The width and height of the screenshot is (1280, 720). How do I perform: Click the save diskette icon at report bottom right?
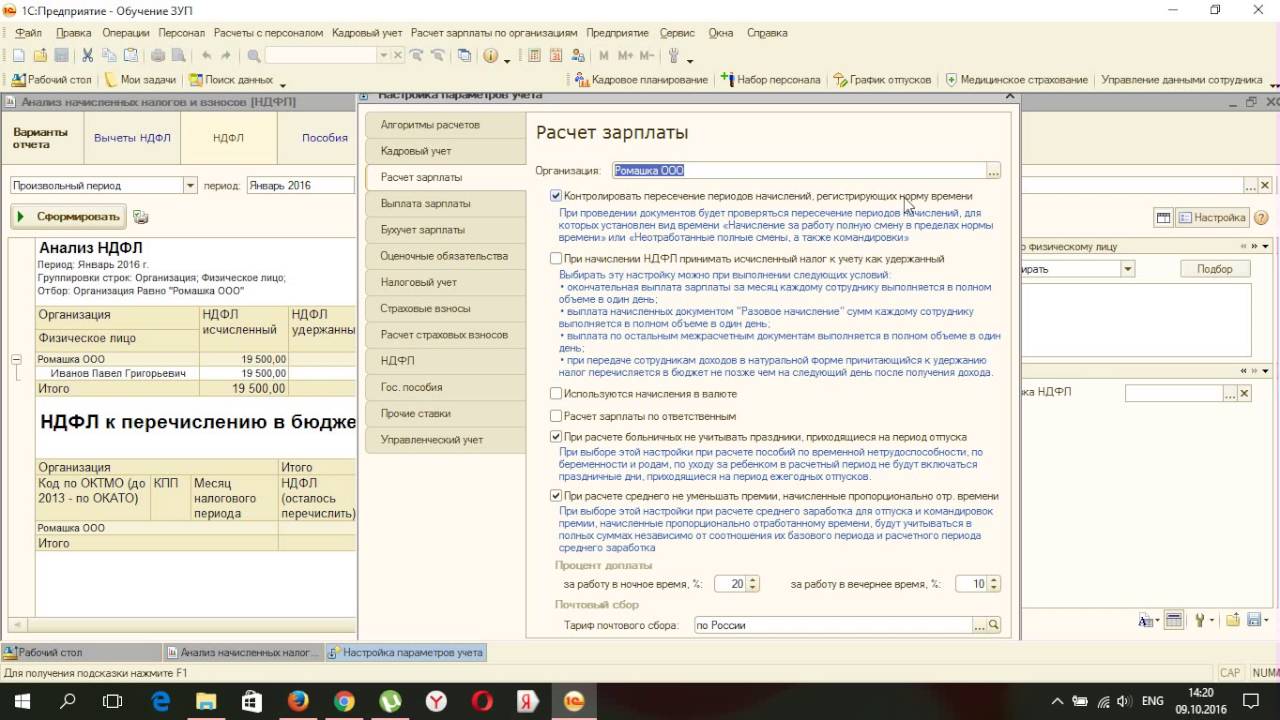[x=1254, y=620]
